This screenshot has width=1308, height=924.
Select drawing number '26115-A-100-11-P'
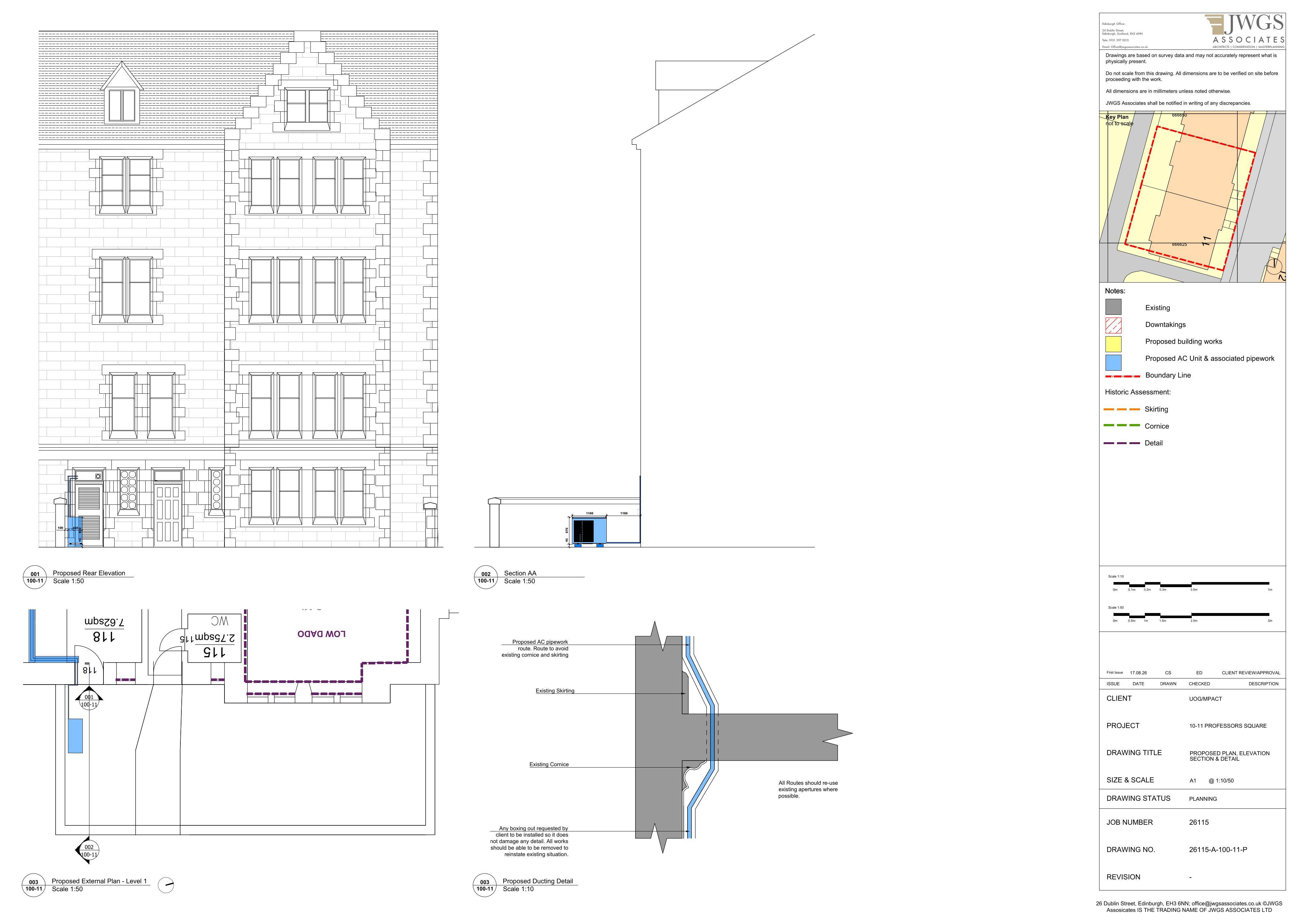click(1218, 849)
